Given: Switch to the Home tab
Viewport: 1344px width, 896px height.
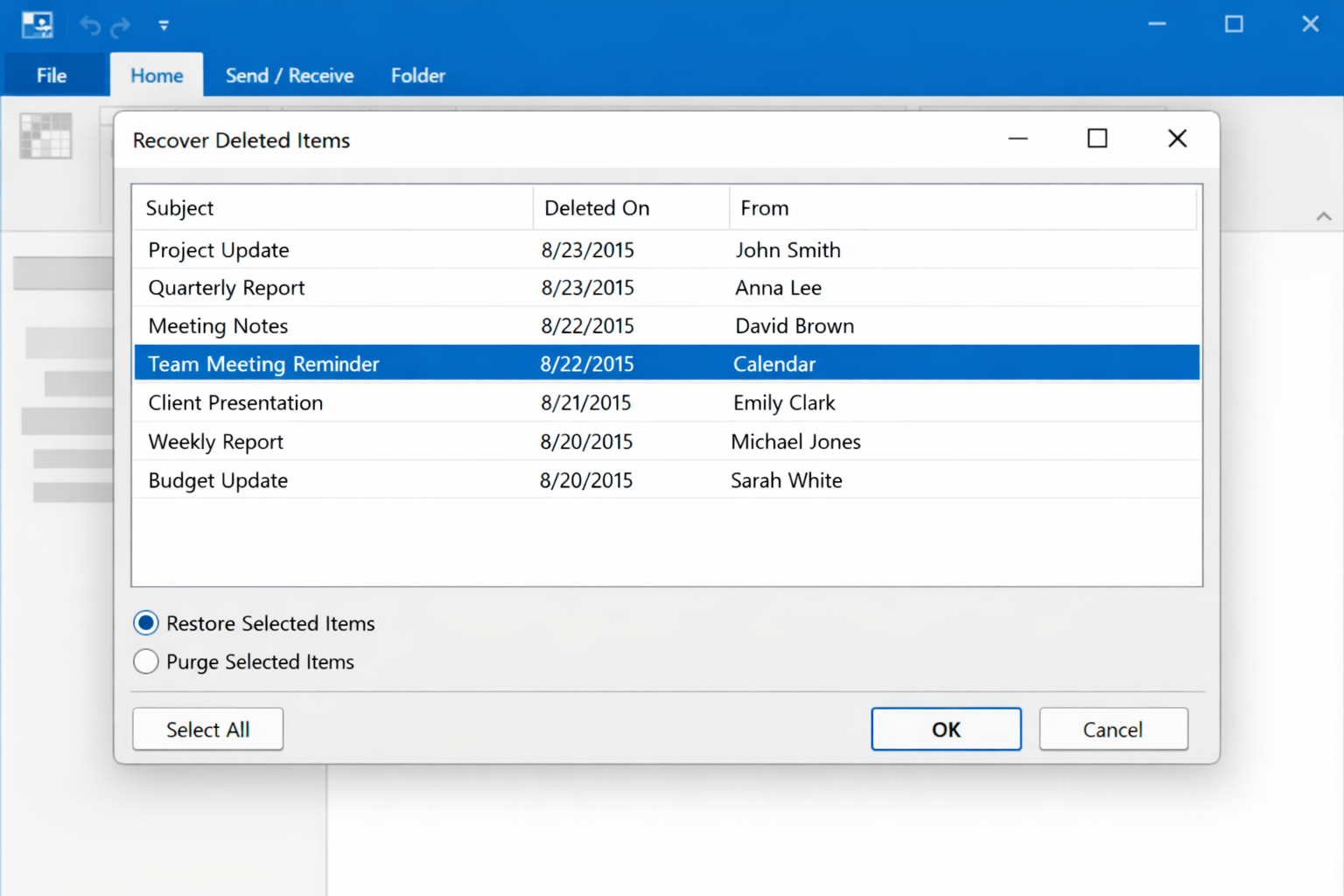Looking at the screenshot, I should pos(156,75).
